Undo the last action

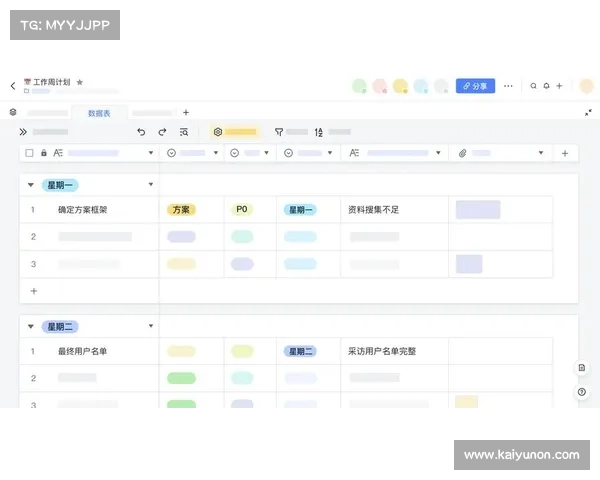pyautogui.click(x=141, y=132)
